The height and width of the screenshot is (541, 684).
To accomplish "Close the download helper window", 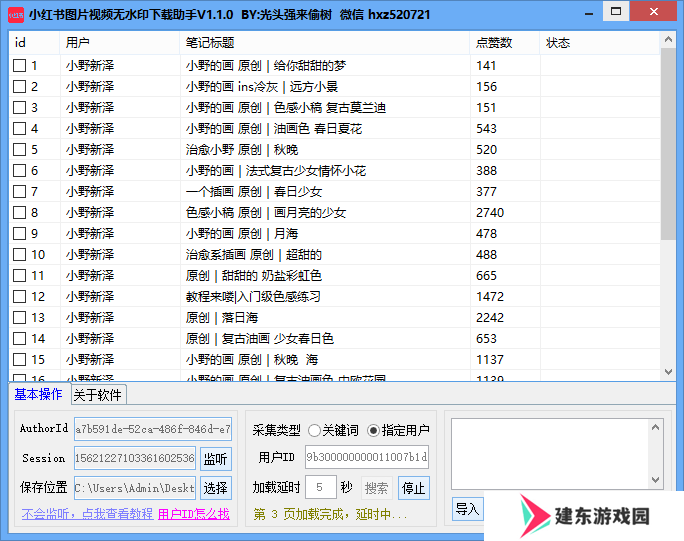I will coord(653,12).
